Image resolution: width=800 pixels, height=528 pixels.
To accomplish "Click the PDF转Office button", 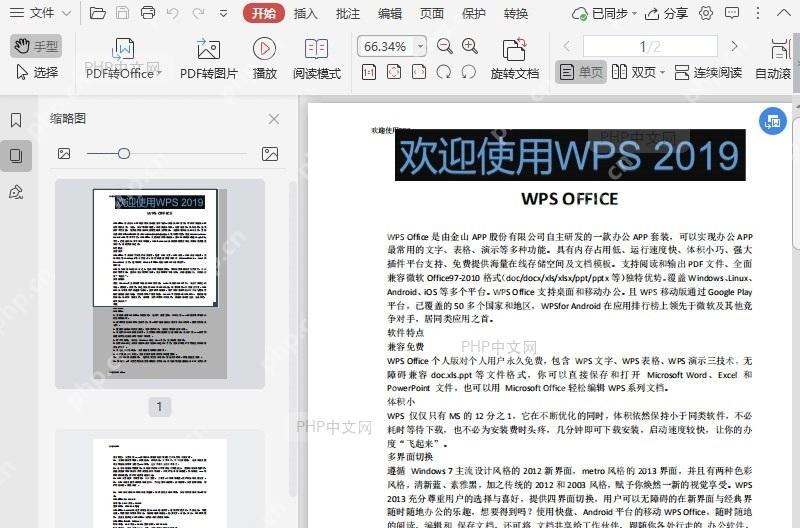I will tap(123, 59).
